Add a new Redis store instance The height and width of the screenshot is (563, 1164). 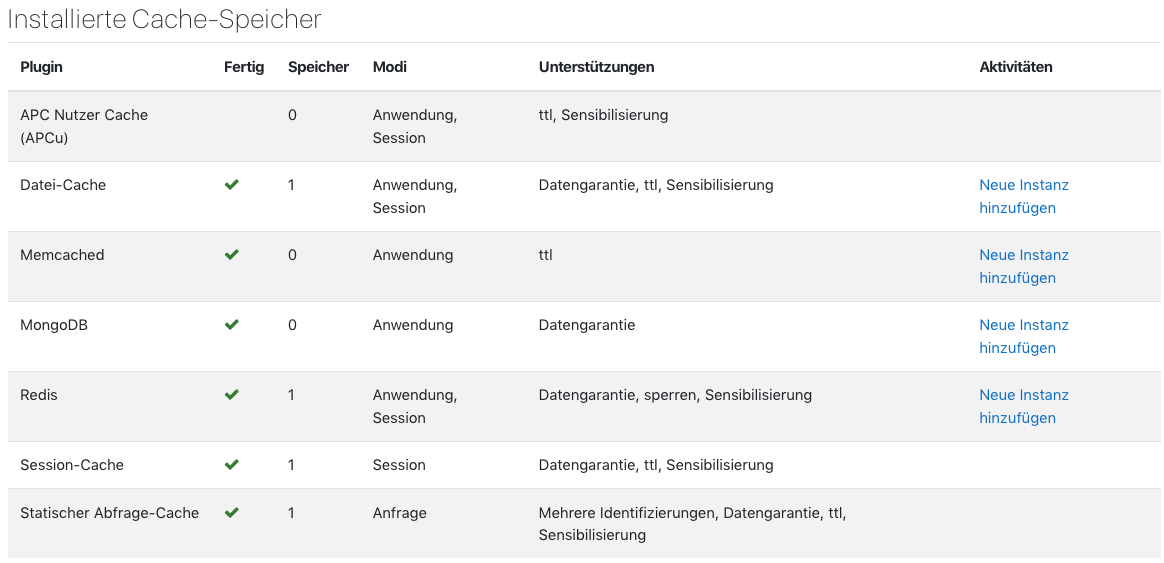[x=1024, y=406]
